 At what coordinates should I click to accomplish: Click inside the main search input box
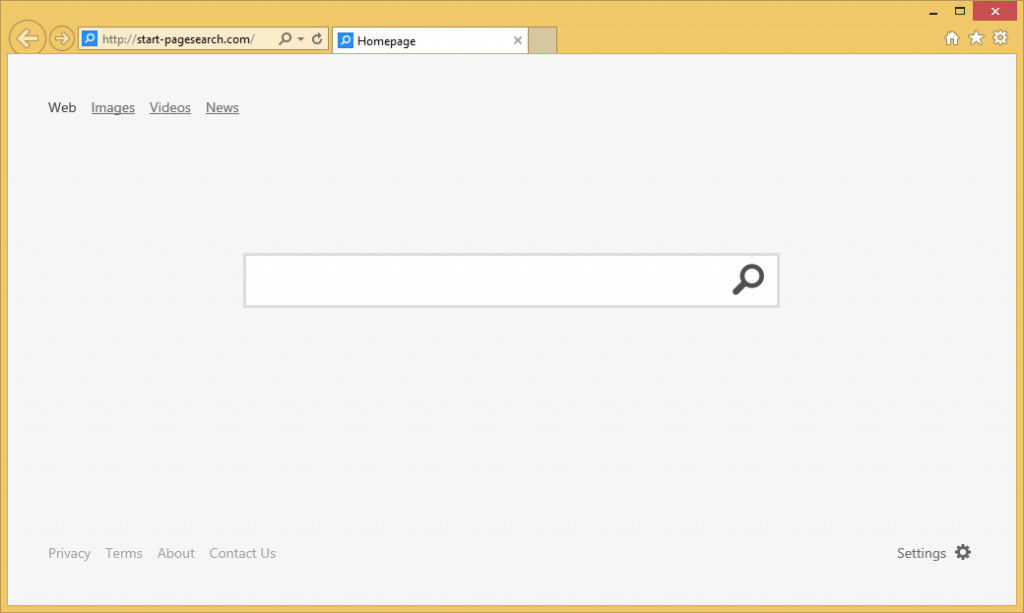[x=485, y=280]
